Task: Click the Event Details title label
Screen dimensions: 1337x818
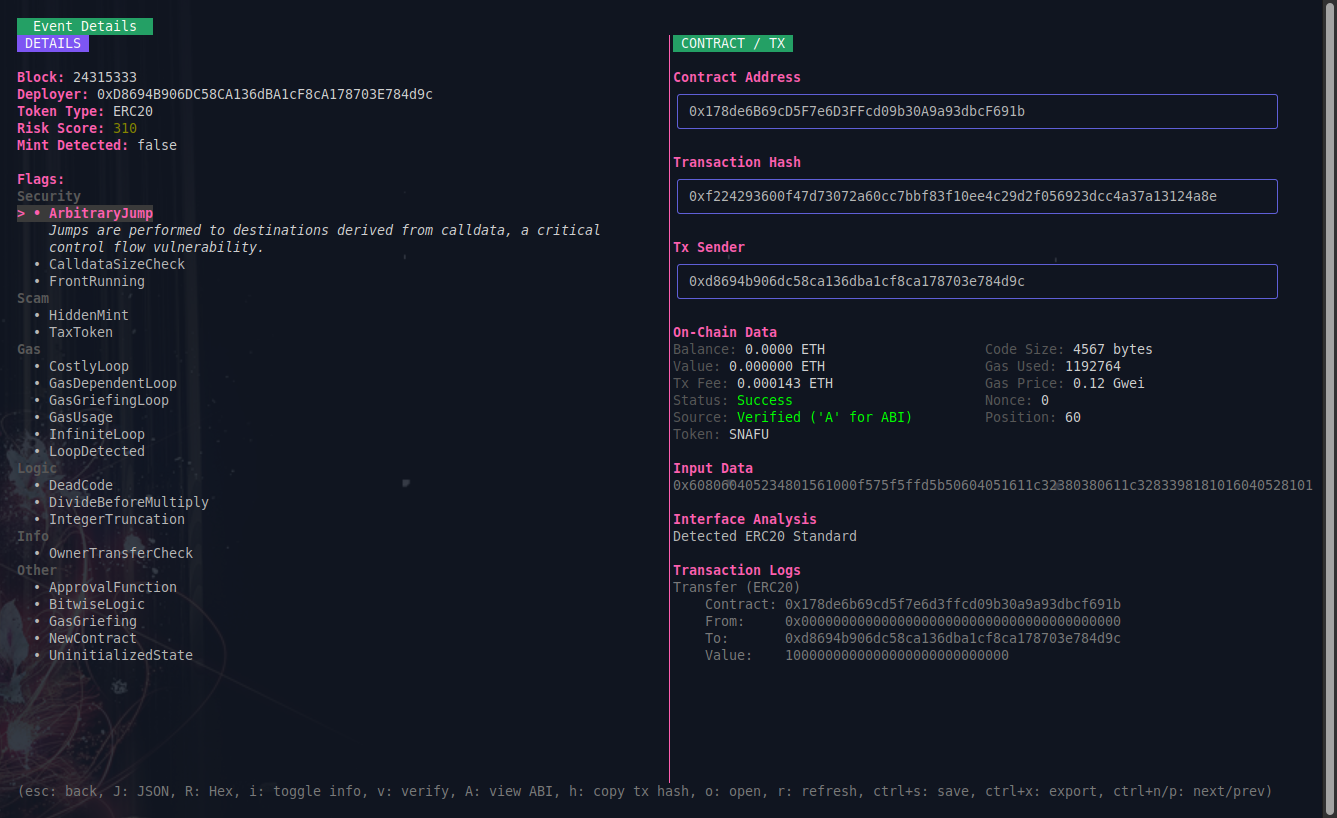Action: tap(85, 26)
